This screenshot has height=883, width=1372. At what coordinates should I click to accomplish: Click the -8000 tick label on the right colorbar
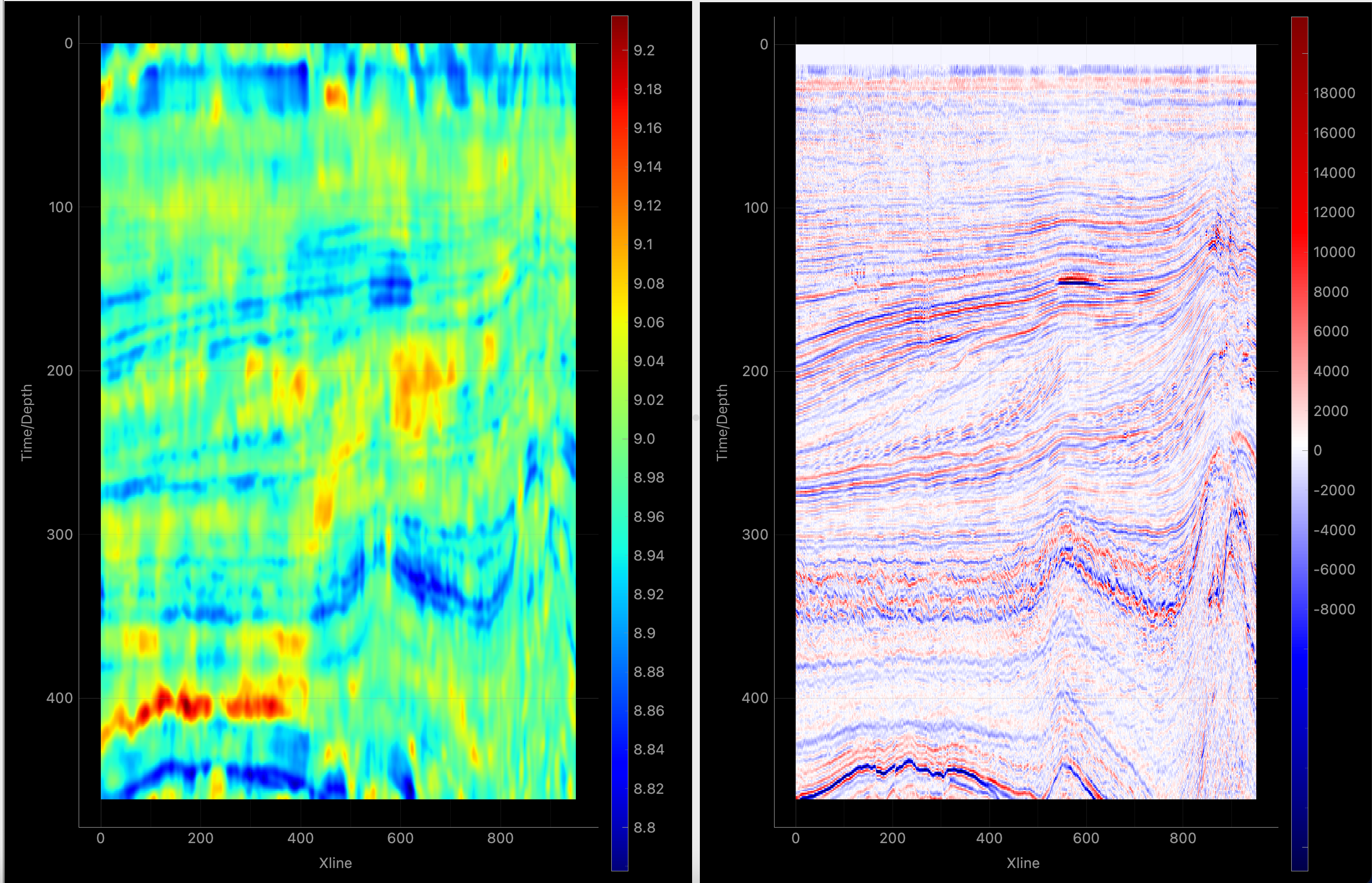[1334, 609]
